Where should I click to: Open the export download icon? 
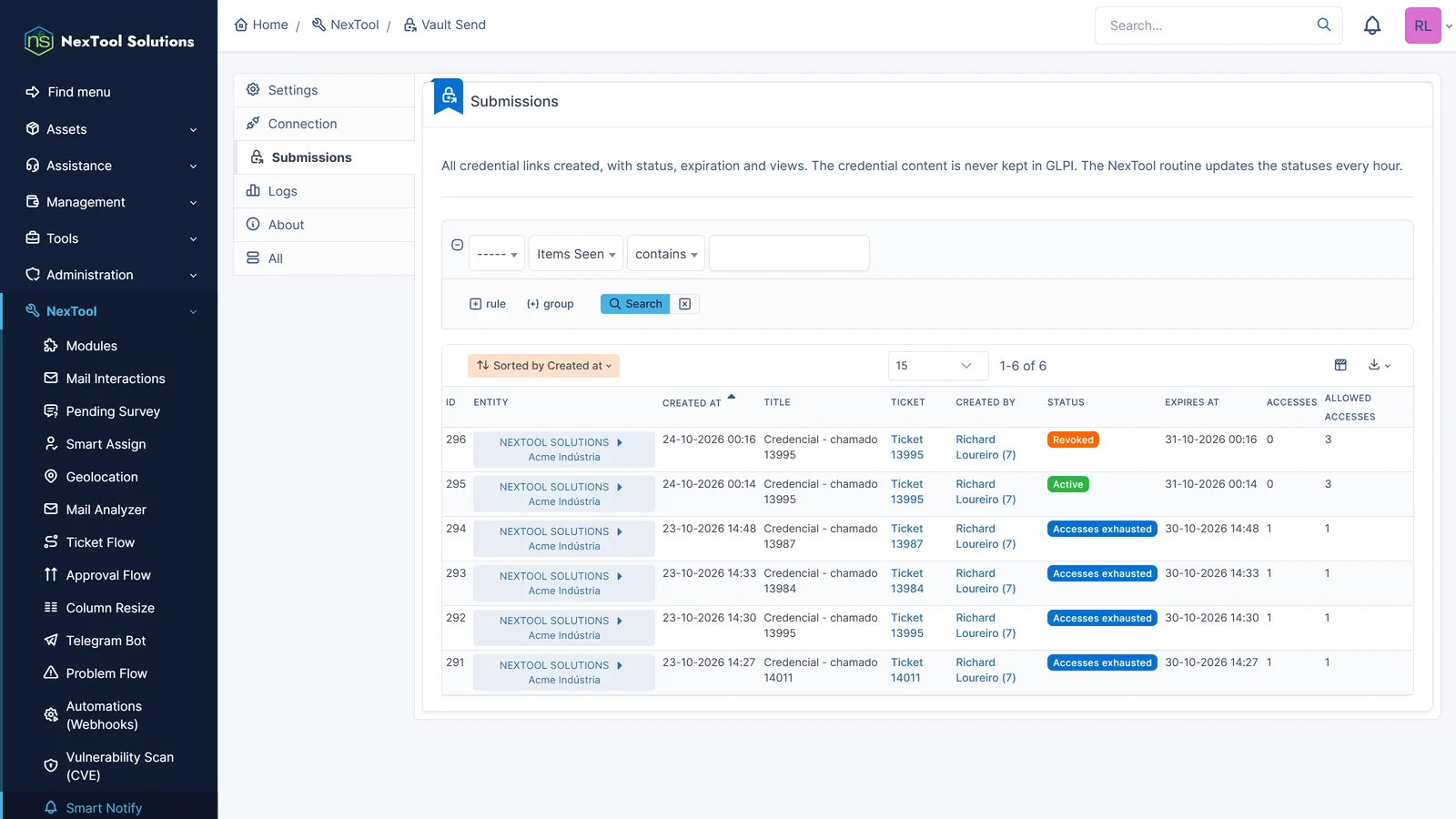1380,365
